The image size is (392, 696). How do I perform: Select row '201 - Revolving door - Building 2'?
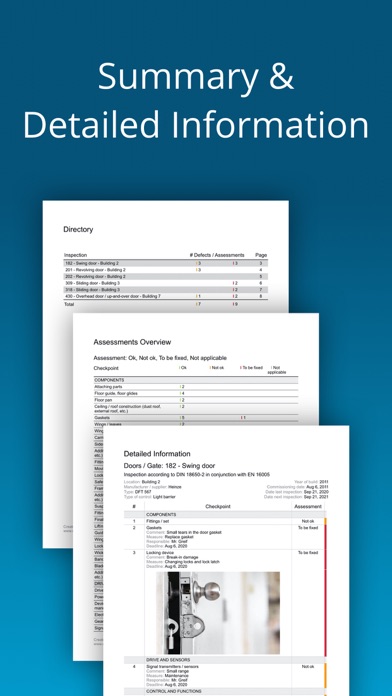coord(166,270)
